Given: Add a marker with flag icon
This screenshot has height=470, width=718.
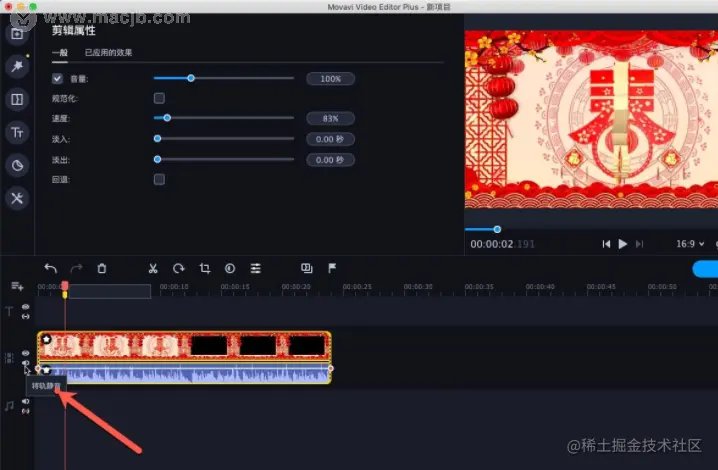Looking at the screenshot, I should coord(332,268).
